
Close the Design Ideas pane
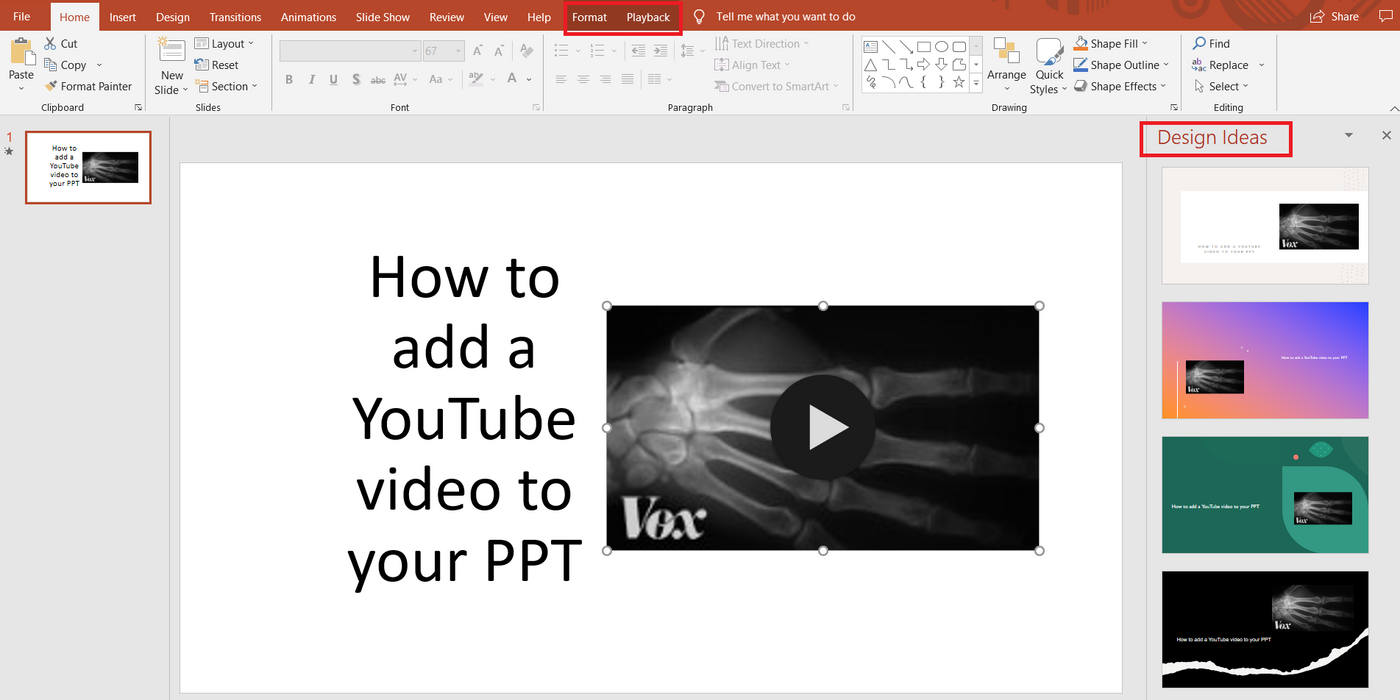(x=1386, y=135)
